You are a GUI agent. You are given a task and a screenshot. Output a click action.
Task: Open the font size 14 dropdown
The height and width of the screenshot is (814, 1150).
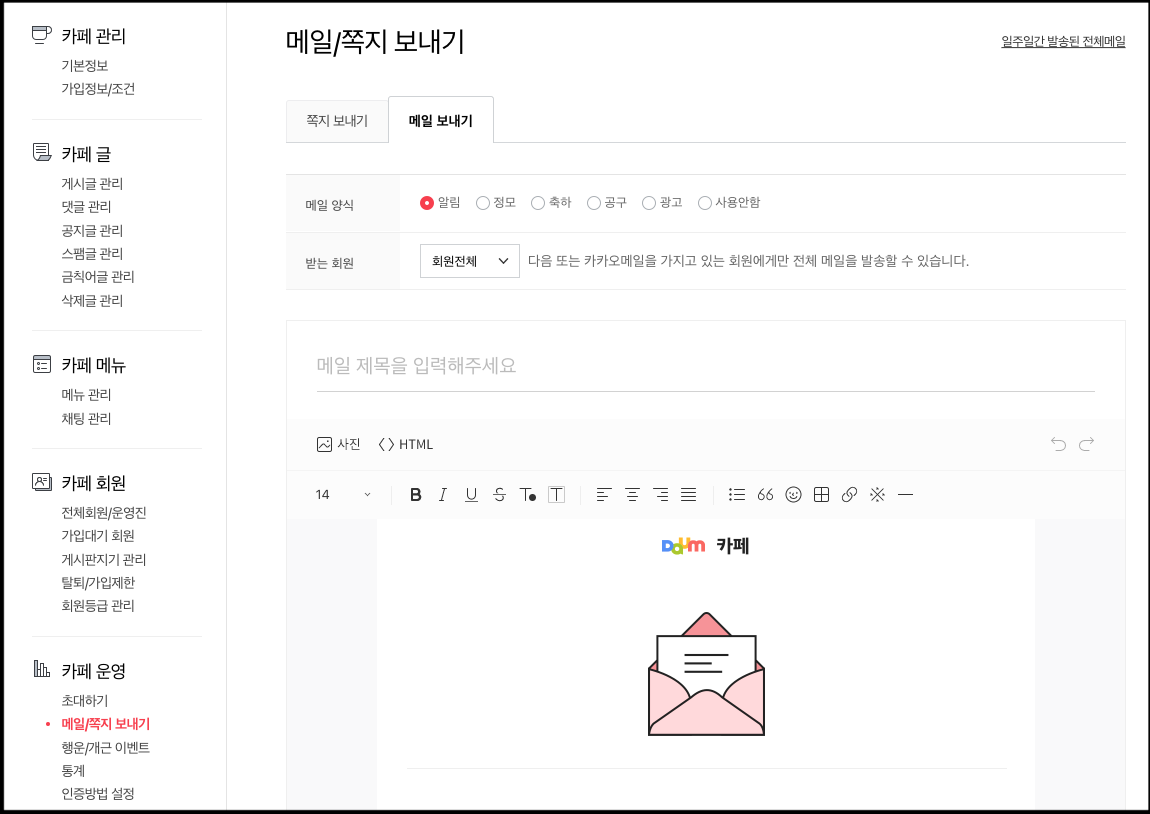[343, 495]
